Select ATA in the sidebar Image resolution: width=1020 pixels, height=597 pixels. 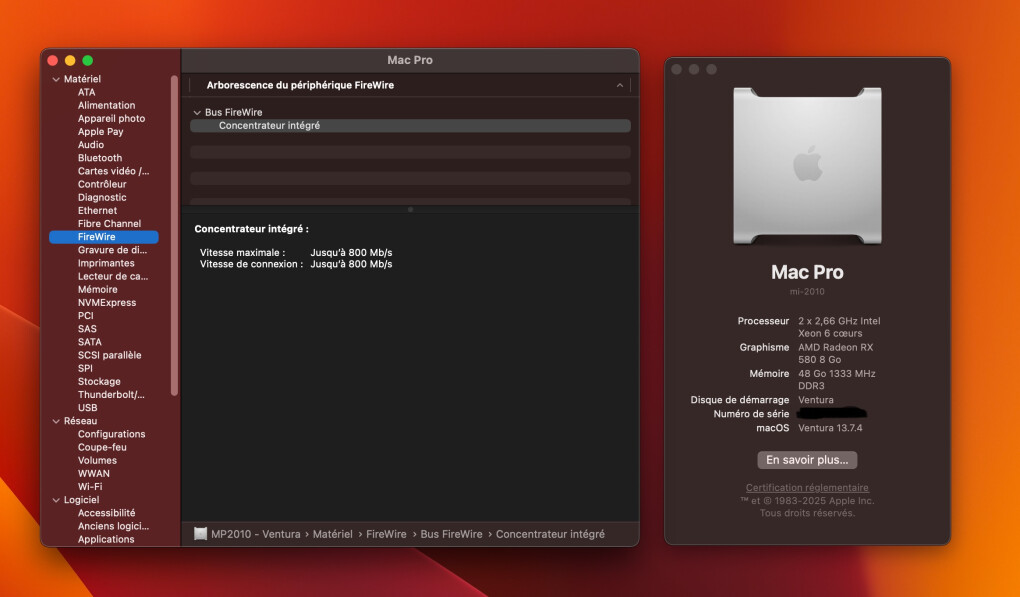(x=87, y=92)
